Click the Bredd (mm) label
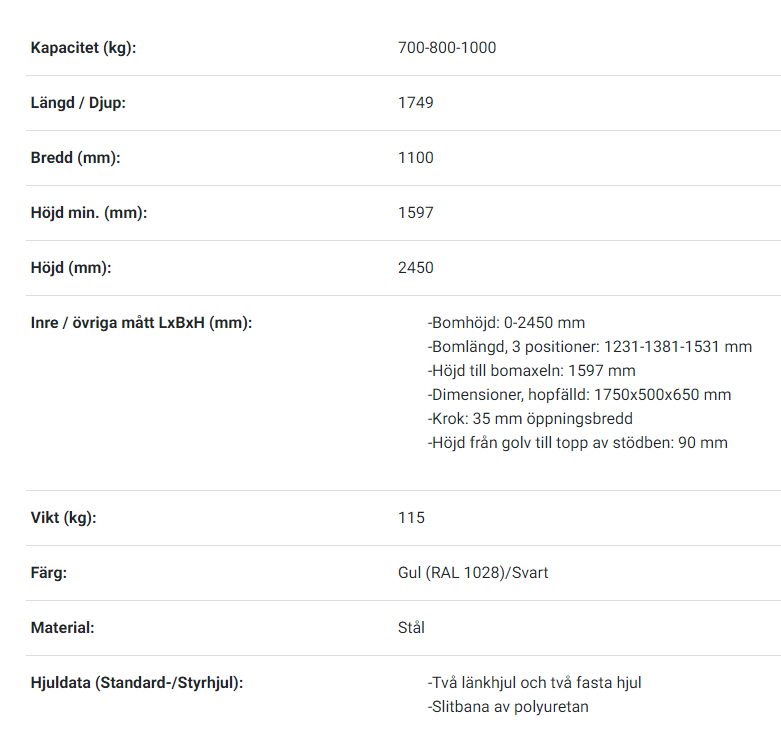 76,157
